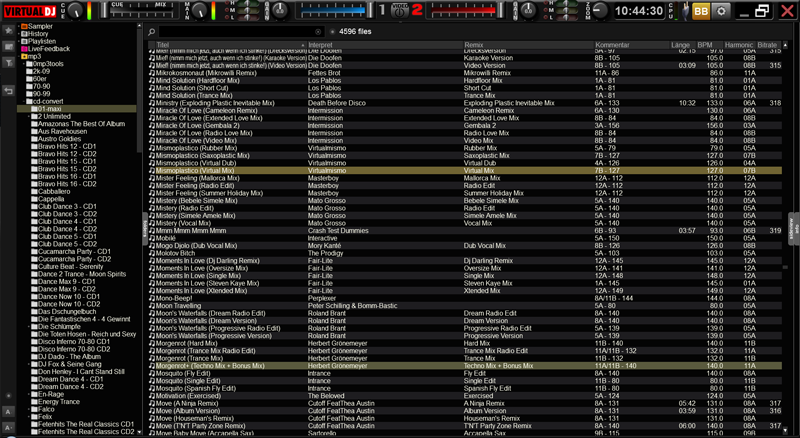This screenshot has width=800, height=438.
Task: Sort by the Kommentar column header
Action: tap(632, 45)
